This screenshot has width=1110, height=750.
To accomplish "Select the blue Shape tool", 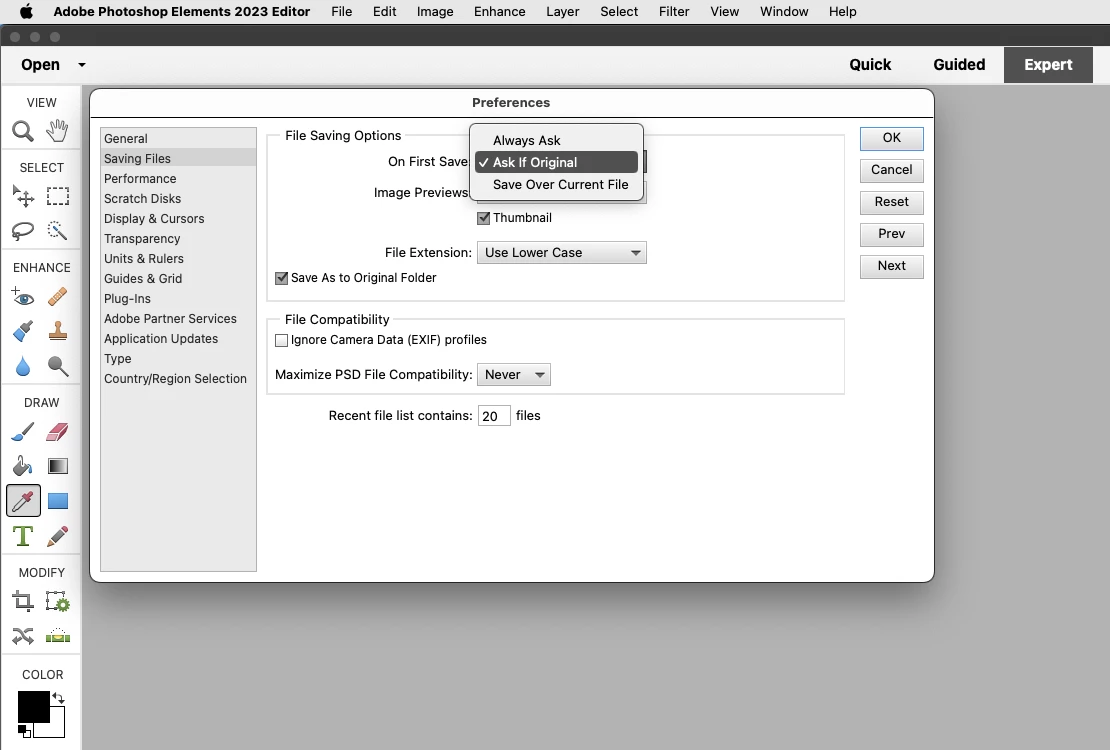I will click(x=57, y=501).
